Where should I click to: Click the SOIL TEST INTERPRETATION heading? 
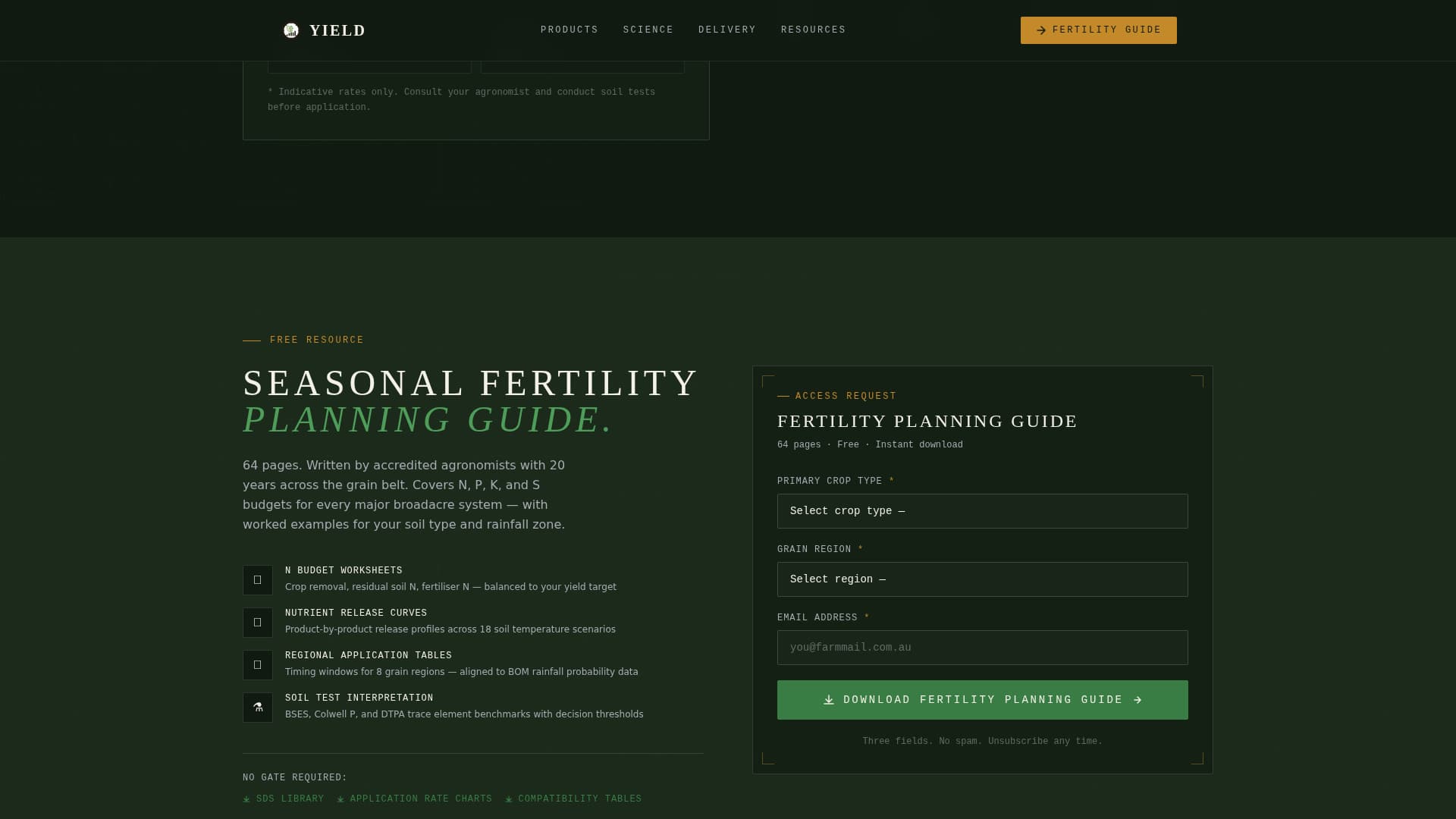[359, 698]
